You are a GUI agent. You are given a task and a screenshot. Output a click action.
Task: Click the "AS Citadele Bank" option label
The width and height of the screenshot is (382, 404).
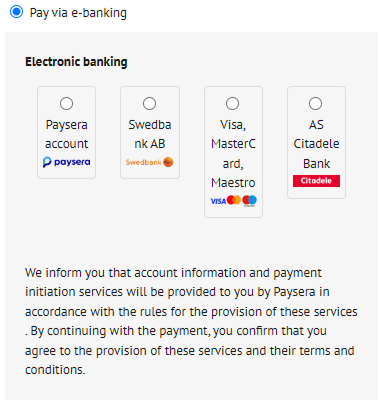tap(316, 144)
